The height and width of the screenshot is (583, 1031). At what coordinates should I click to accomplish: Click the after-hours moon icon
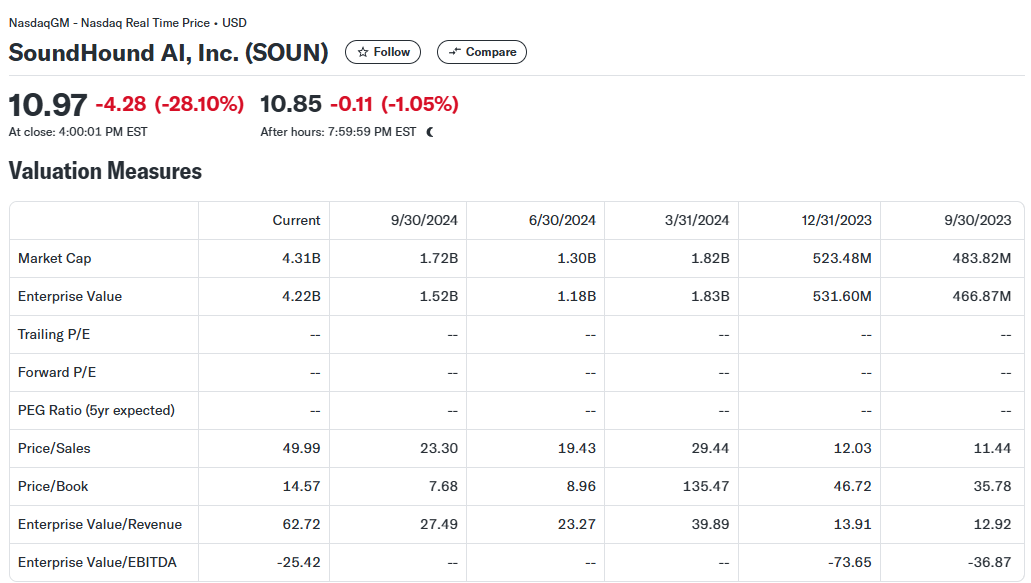click(430, 132)
